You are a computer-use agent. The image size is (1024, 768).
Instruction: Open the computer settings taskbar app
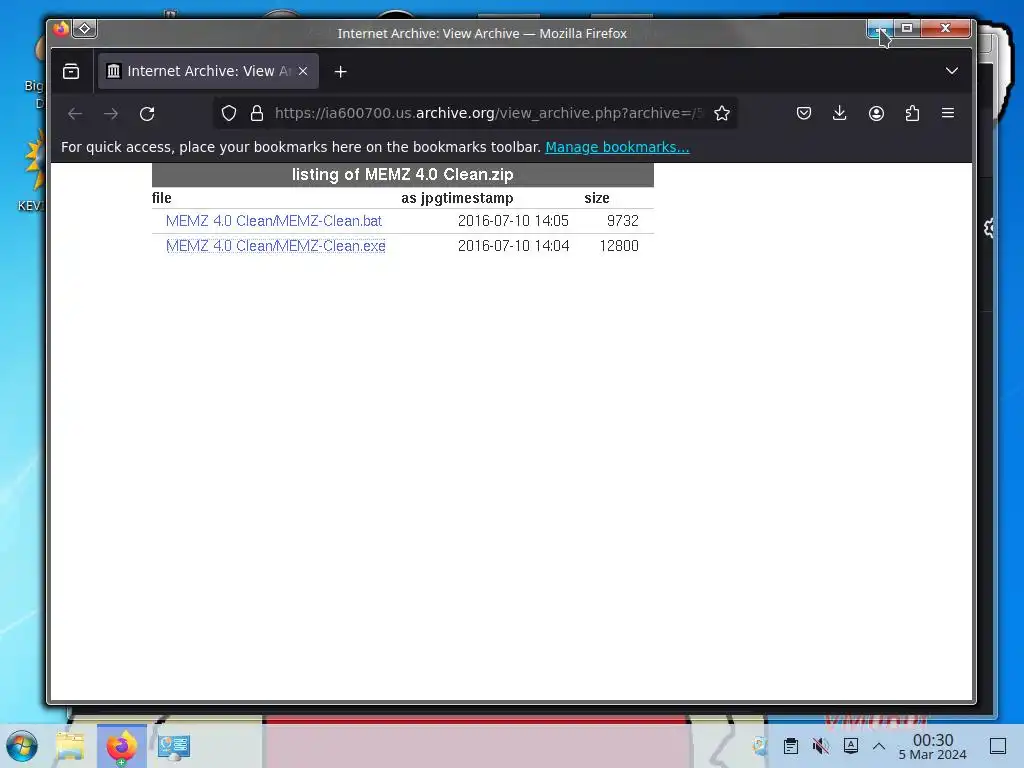(174, 746)
